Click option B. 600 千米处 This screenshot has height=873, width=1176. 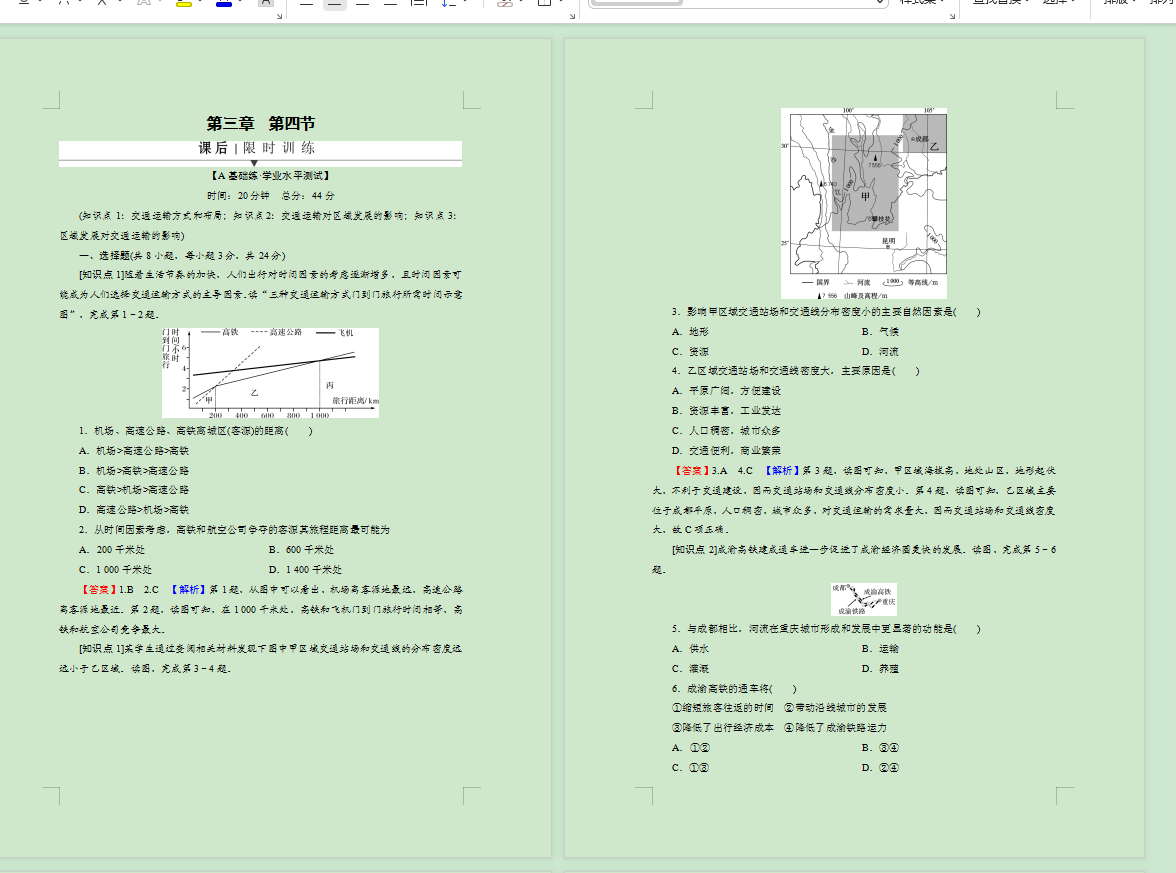pos(302,550)
